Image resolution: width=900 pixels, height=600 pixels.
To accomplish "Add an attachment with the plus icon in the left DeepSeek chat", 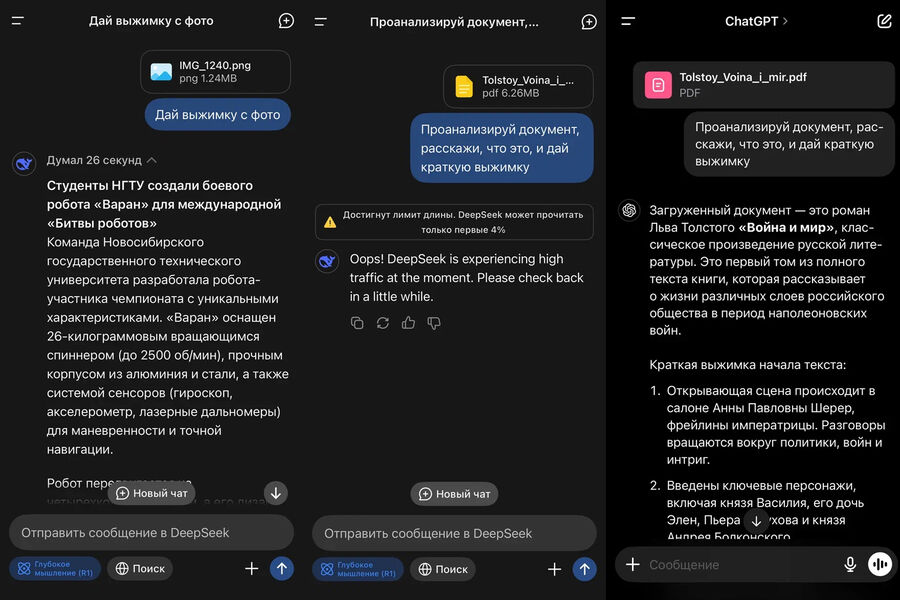I will pyautogui.click(x=251, y=568).
